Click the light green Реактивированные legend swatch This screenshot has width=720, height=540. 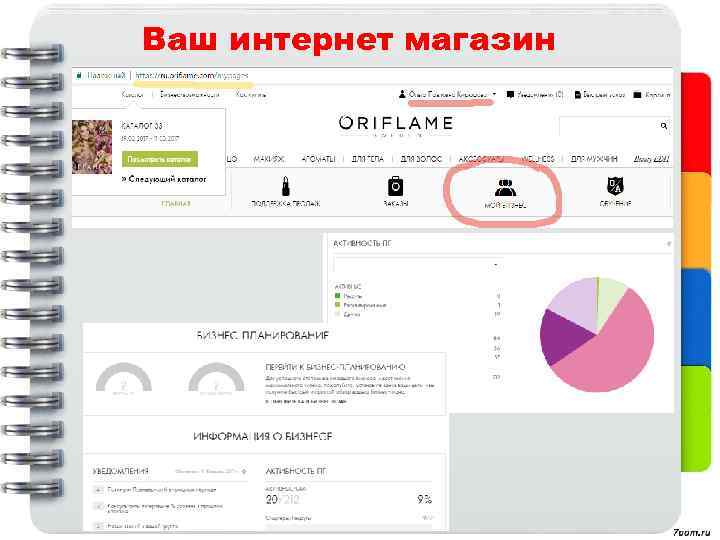click(x=338, y=305)
